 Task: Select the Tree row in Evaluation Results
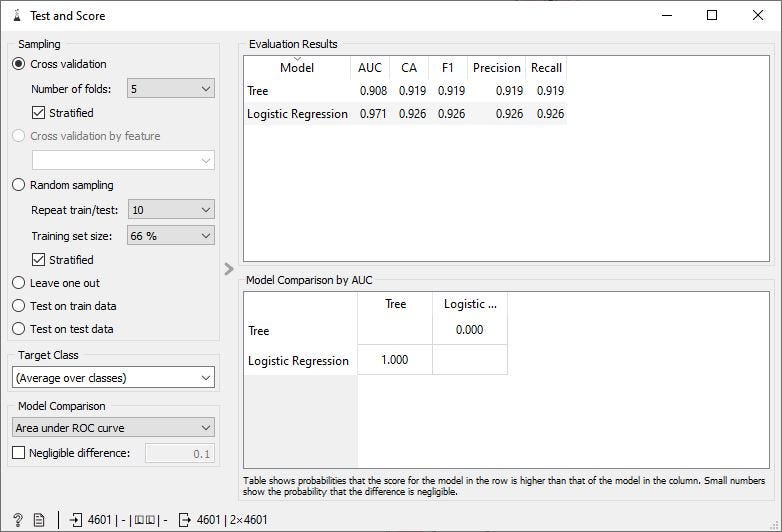405,91
